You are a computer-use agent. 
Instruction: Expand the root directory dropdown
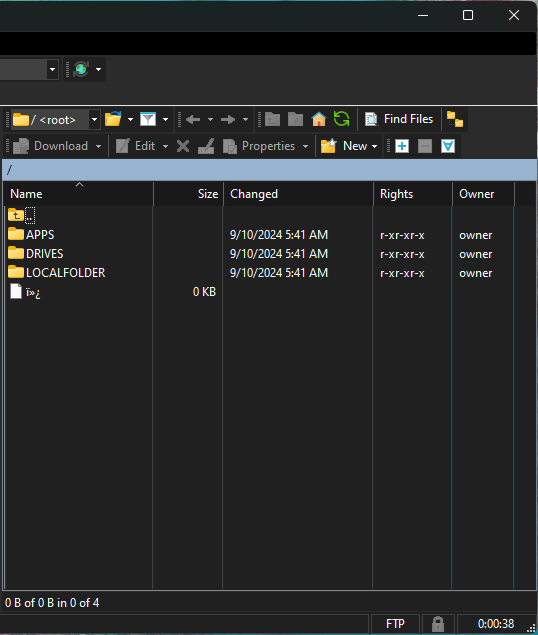click(x=94, y=119)
